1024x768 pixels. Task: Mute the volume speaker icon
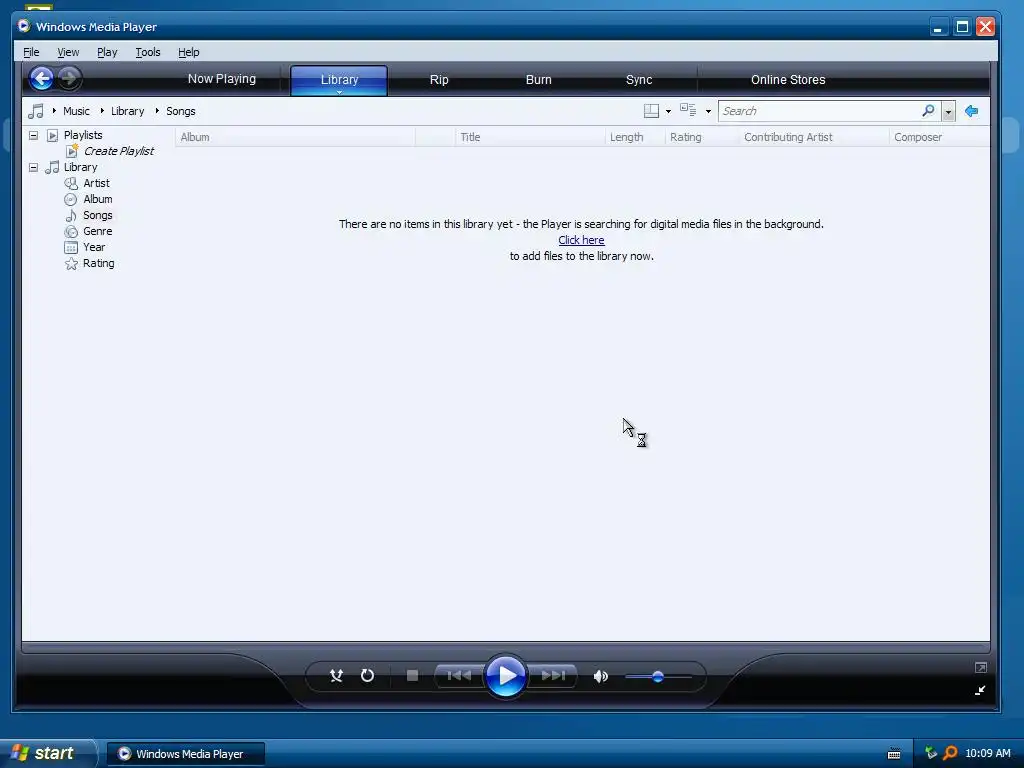click(x=601, y=676)
